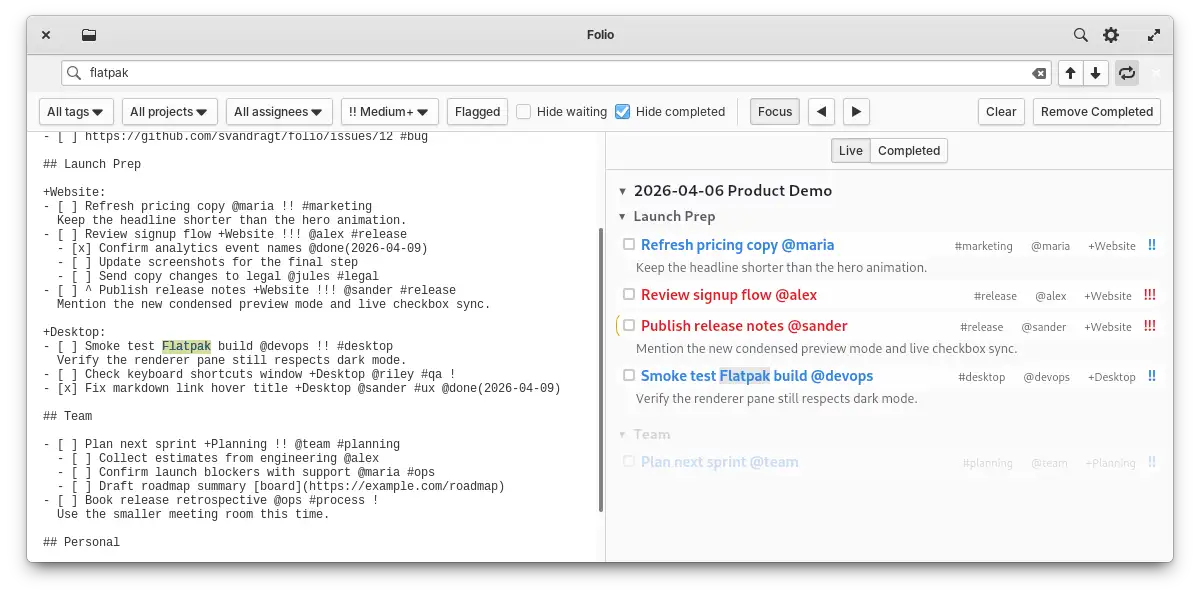Click the 'Check keyboard shortcuts window' editor line
Screen dimensions: 1200x602
pyautogui.click(x=249, y=374)
